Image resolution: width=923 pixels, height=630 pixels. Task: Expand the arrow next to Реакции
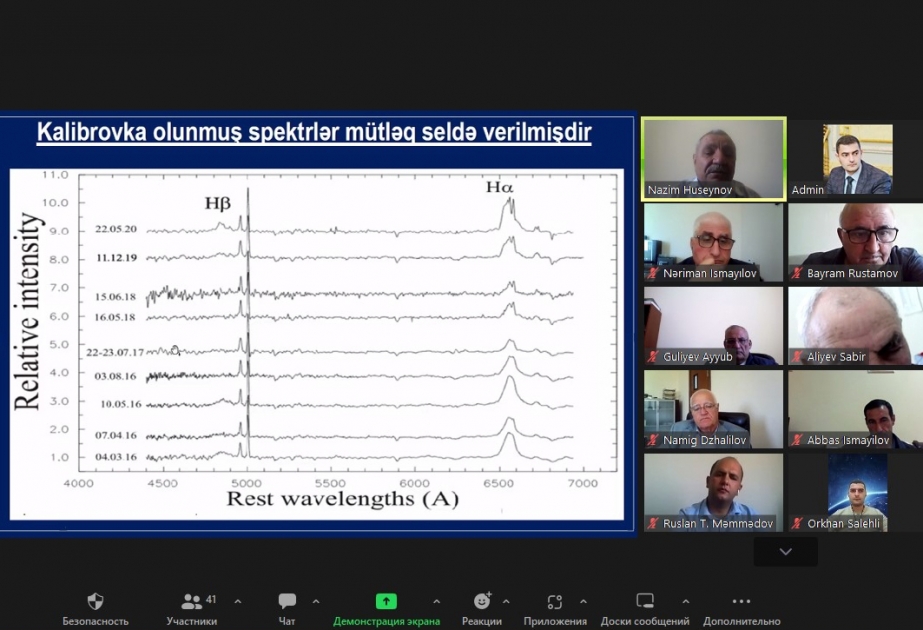click(x=506, y=602)
